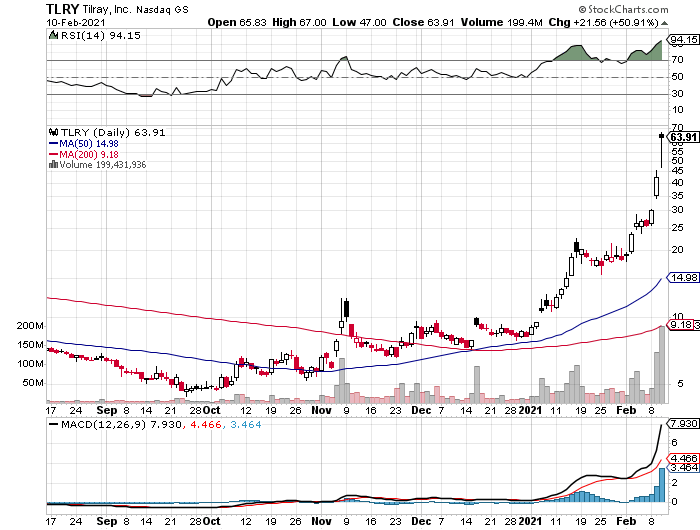Click the date '10-Feb-2021' in the header
Image resolution: width=700 pixels, height=530 pixels.
[x=75, y=23]
